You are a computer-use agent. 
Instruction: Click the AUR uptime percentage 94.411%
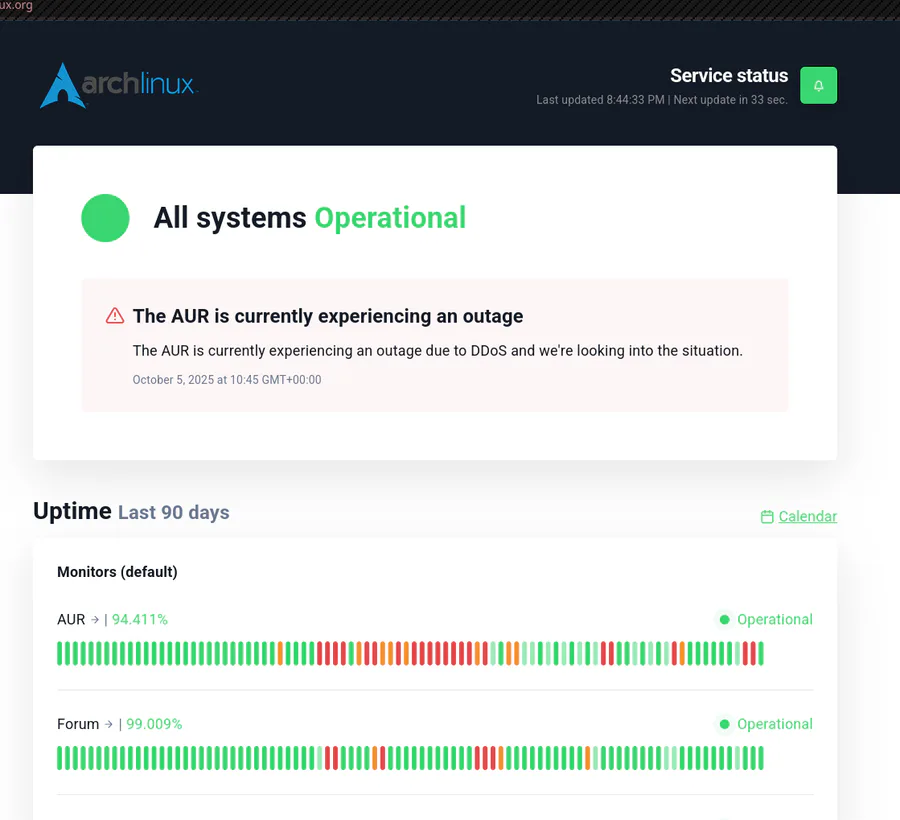(140, 620)
